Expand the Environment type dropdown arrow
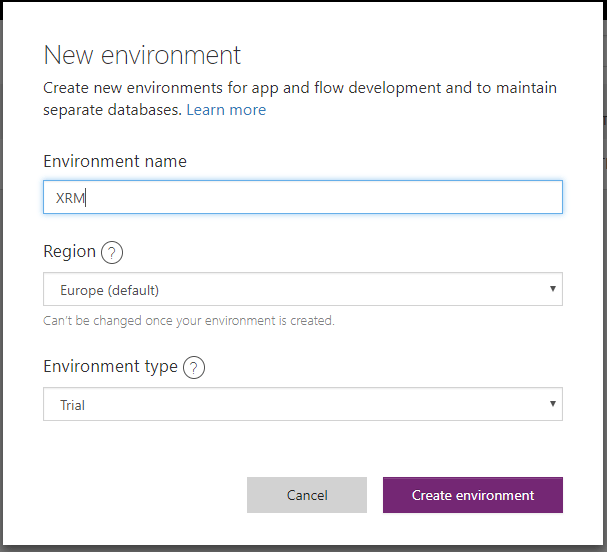Screen dimensions: 607x552 [x=552, y=404]
